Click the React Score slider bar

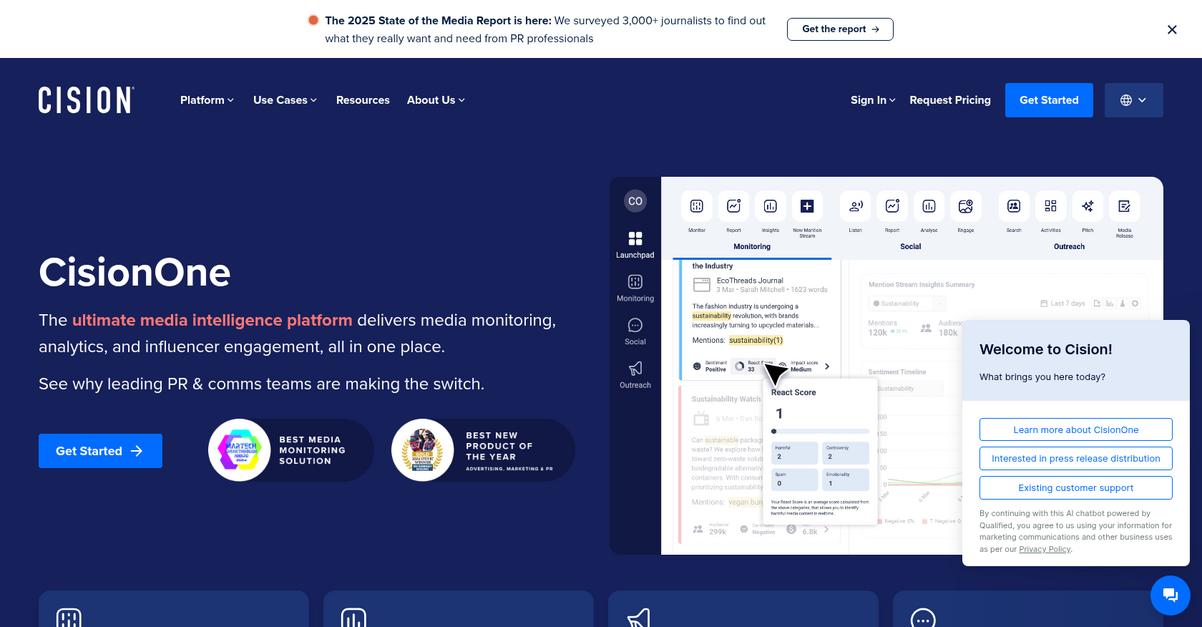coord(820,432)
